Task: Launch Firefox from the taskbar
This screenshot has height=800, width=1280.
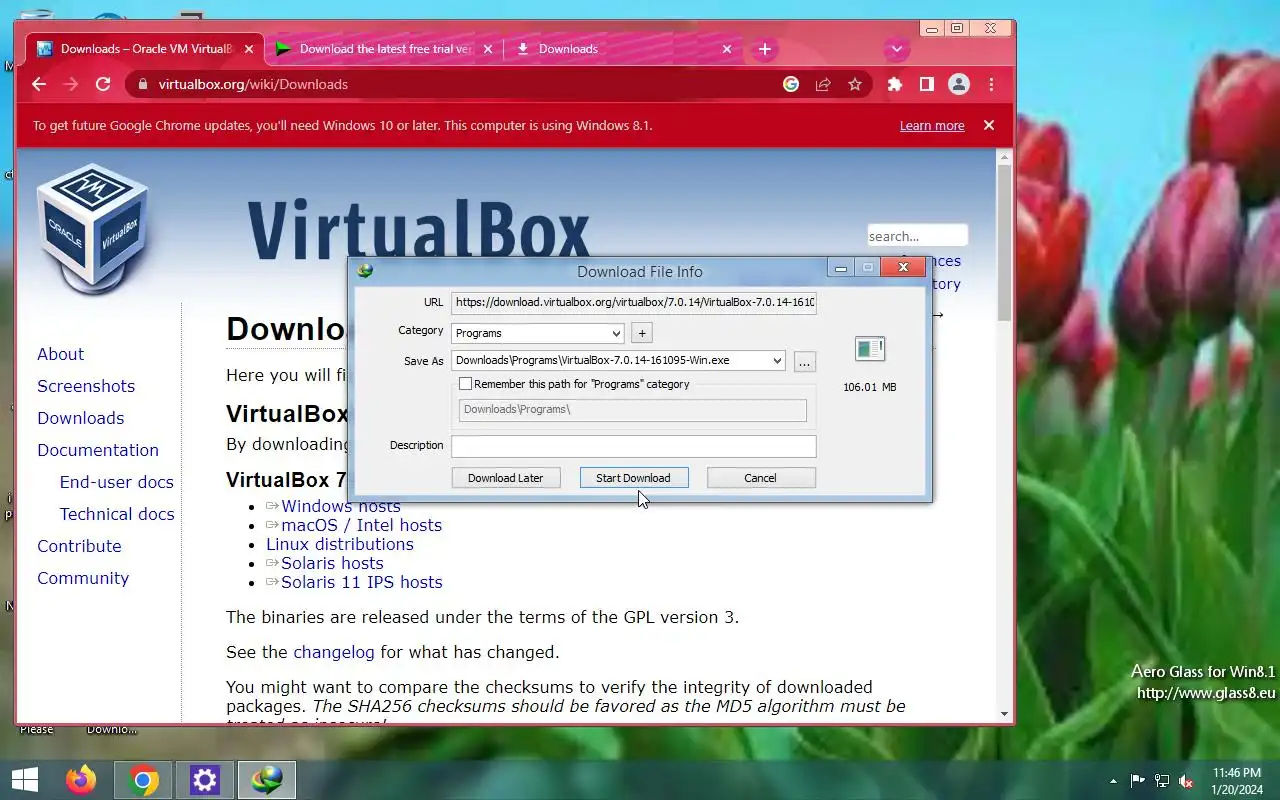Action: click(x=81, y=780)
